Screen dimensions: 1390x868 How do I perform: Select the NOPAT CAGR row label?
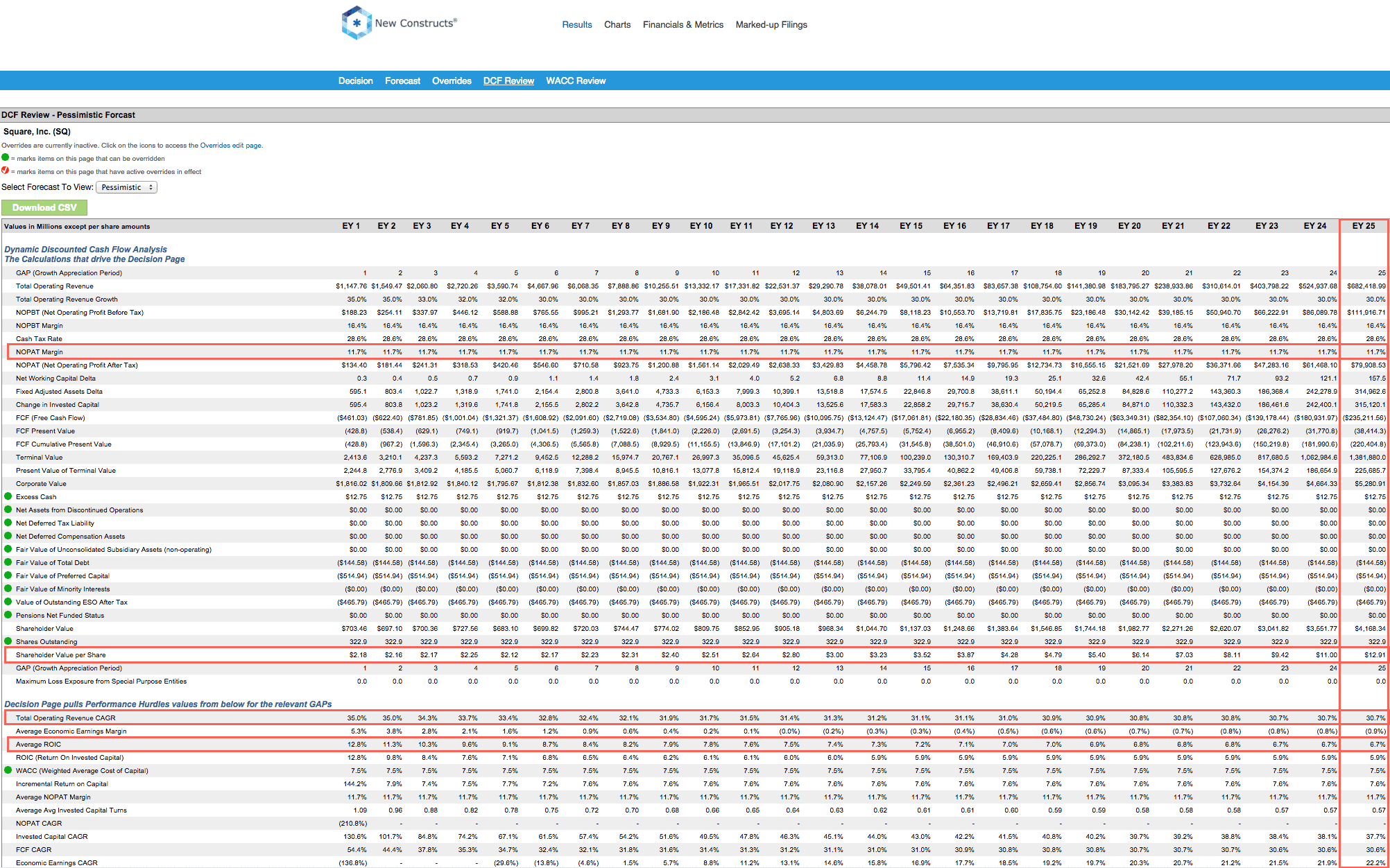39,824
